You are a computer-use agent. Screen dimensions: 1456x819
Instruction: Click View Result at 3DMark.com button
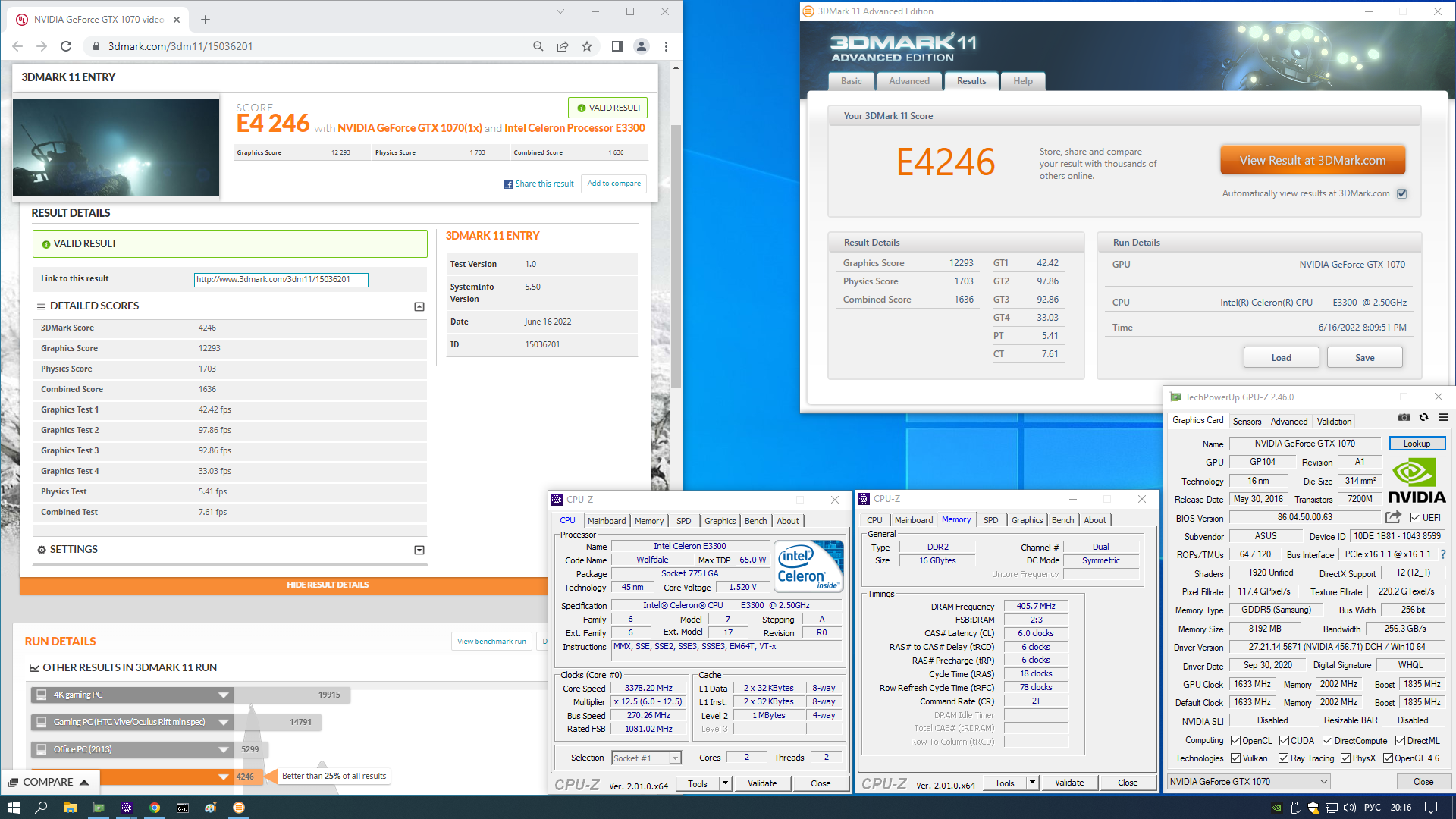1313,161
